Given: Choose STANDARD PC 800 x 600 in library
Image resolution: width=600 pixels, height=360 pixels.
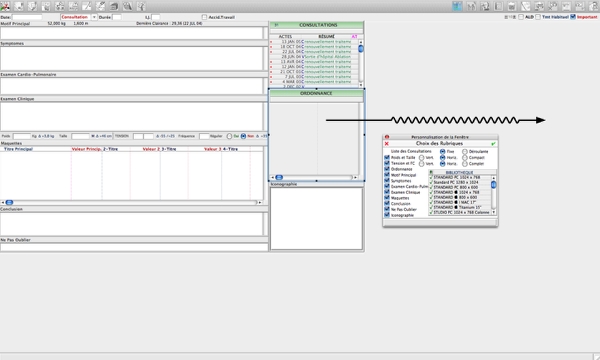Looking at the screenshot, I should (460, 187).
